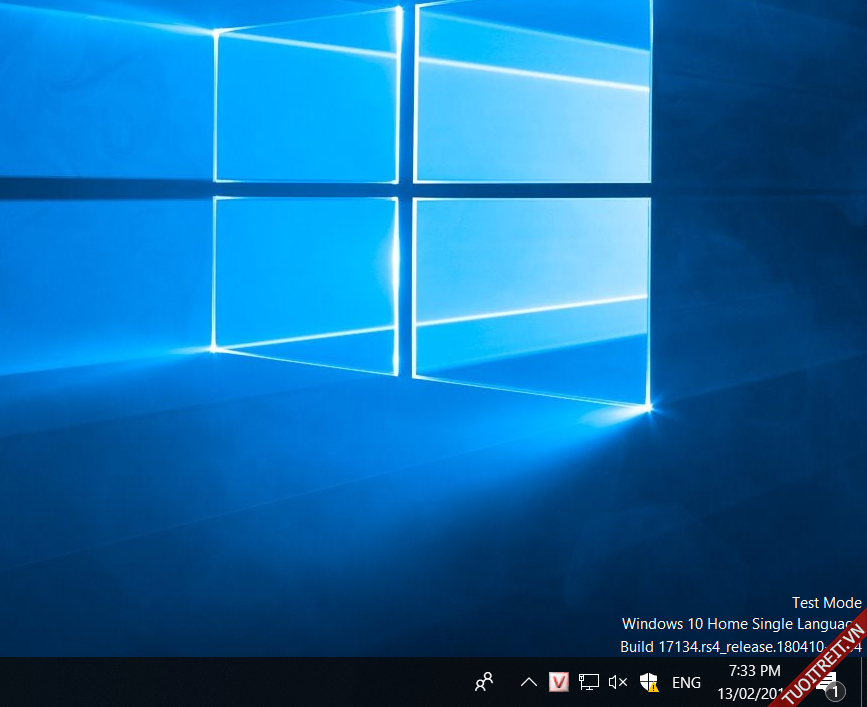
Task: Open Windows Defender security shield icon
Action: tap(649, 682)
